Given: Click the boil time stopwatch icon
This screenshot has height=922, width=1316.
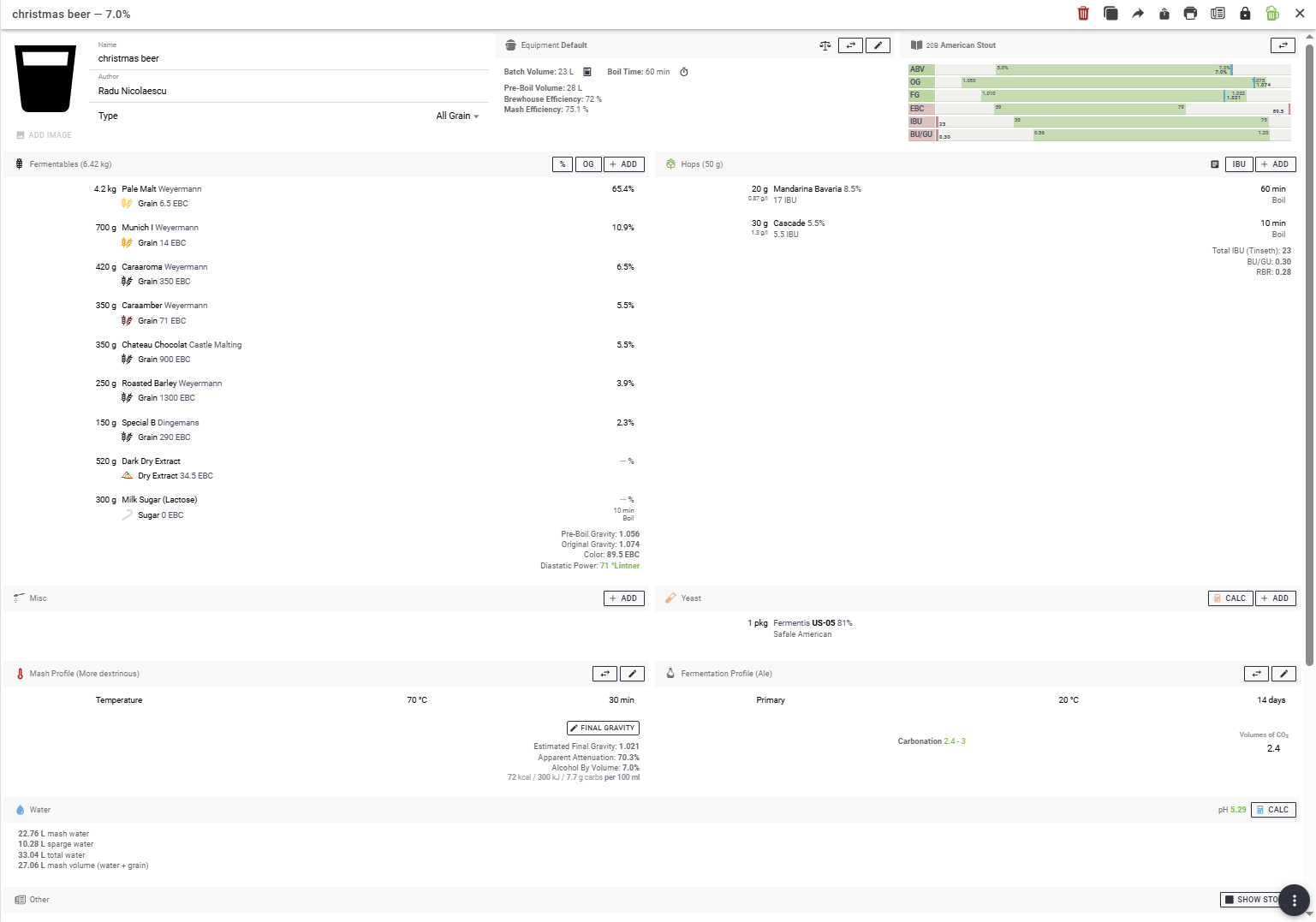Looking at the screenshot, I should pos(684,72).
